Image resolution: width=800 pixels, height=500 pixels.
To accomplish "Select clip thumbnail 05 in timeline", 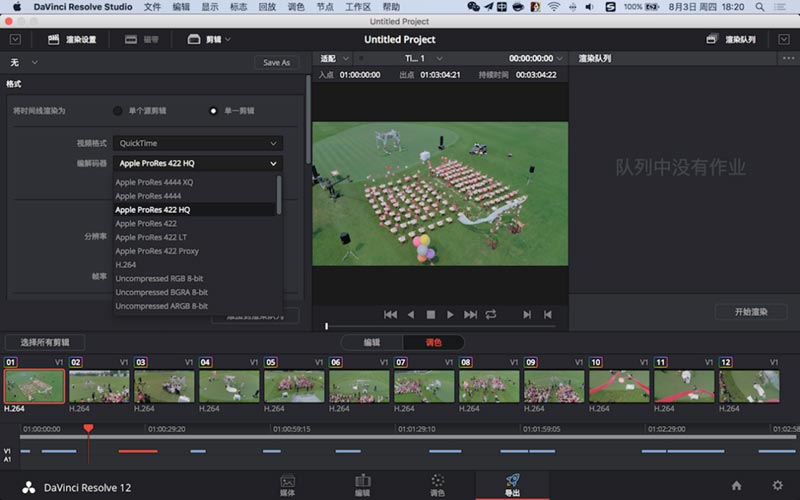I will tap(293, 385).
